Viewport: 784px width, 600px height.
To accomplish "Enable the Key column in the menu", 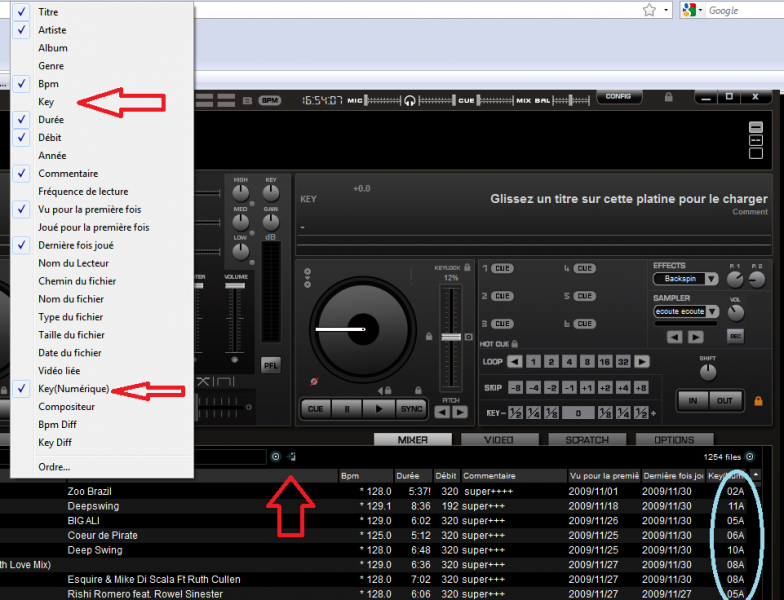I will coord(46,102).
